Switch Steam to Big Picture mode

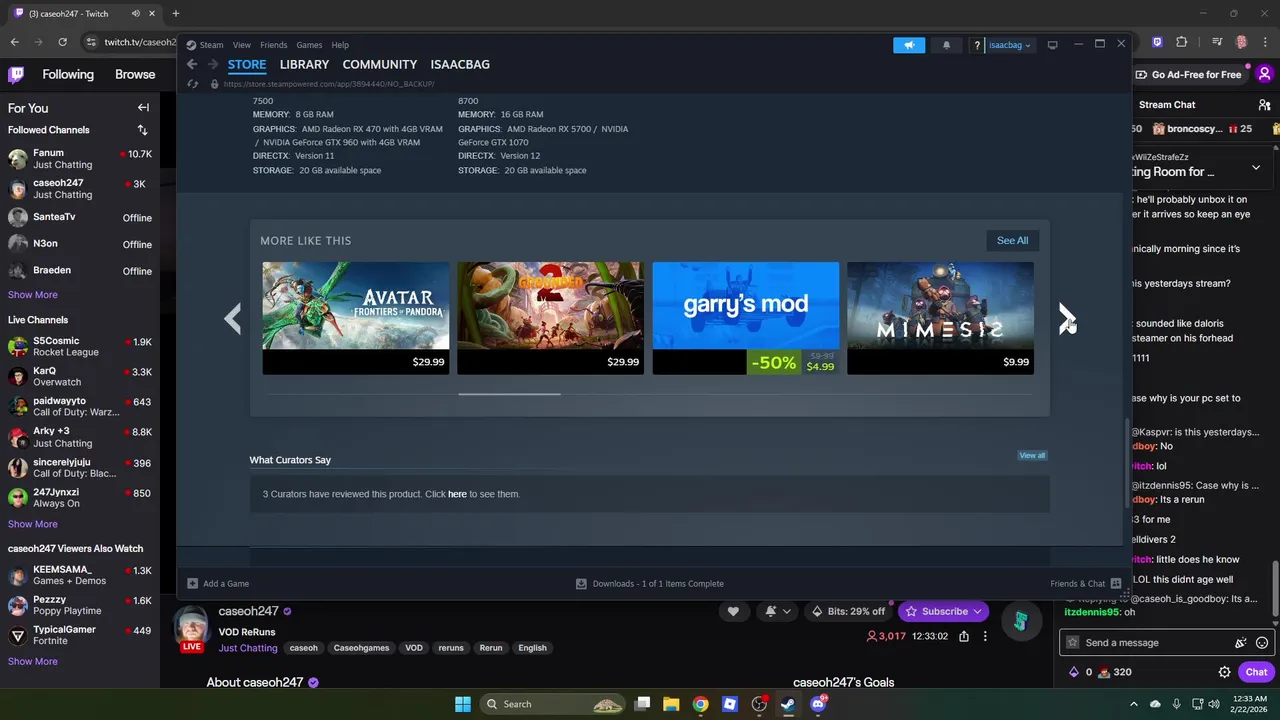pyautogui.click(x=1052, y=45)
